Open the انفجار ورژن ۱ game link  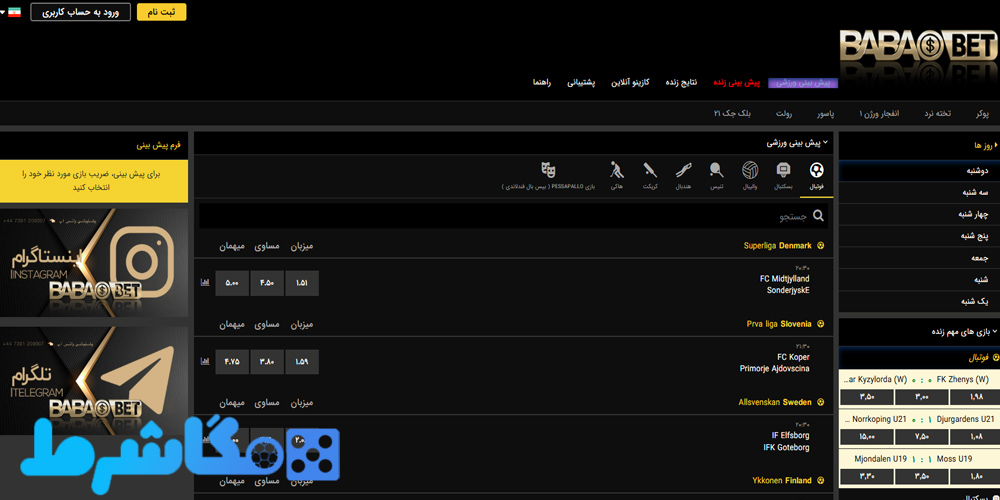coord(881,114)
